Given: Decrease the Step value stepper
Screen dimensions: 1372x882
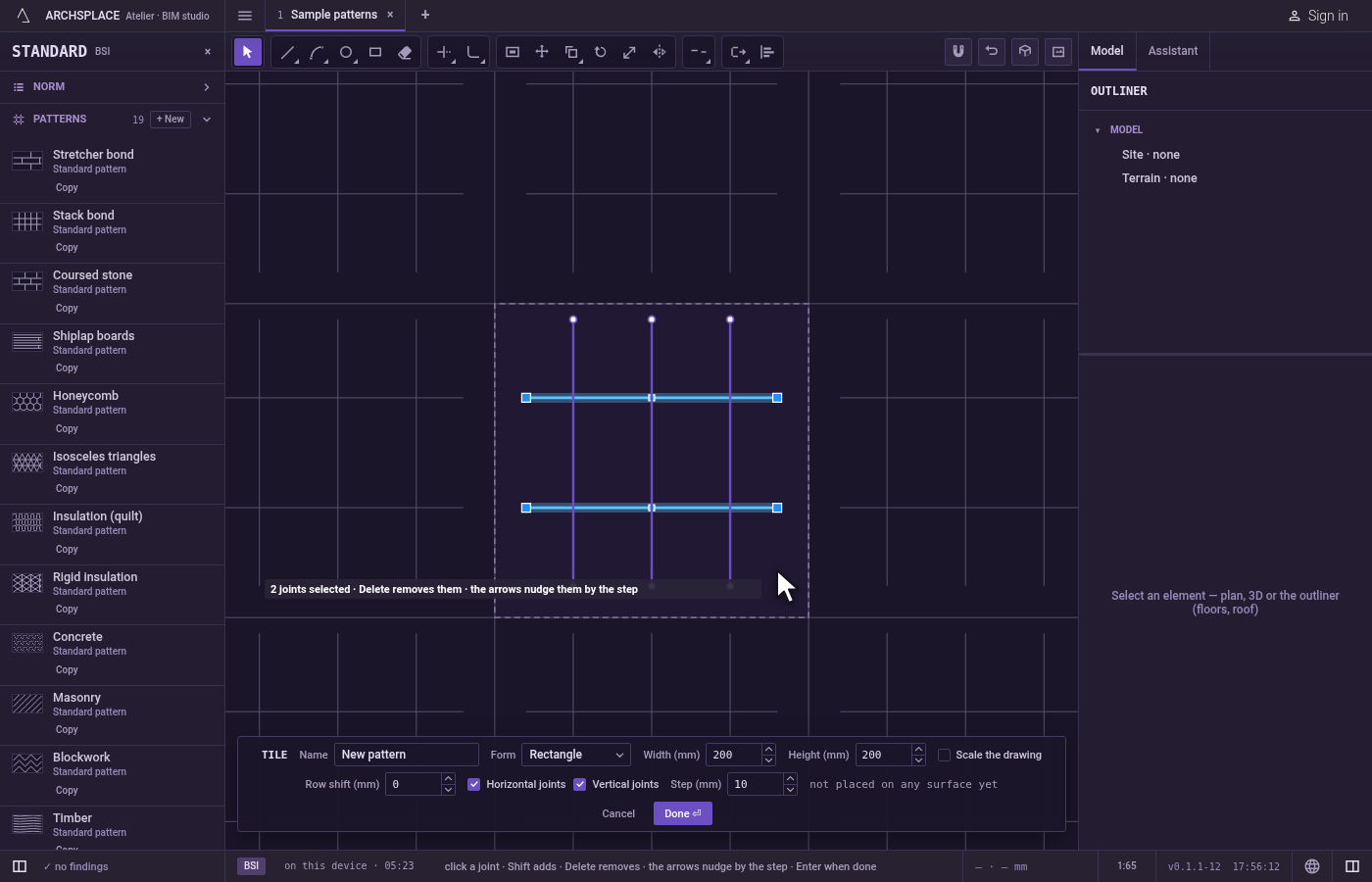Looking at the screenshot, I should pyautogui.click(x=790, y=790).
